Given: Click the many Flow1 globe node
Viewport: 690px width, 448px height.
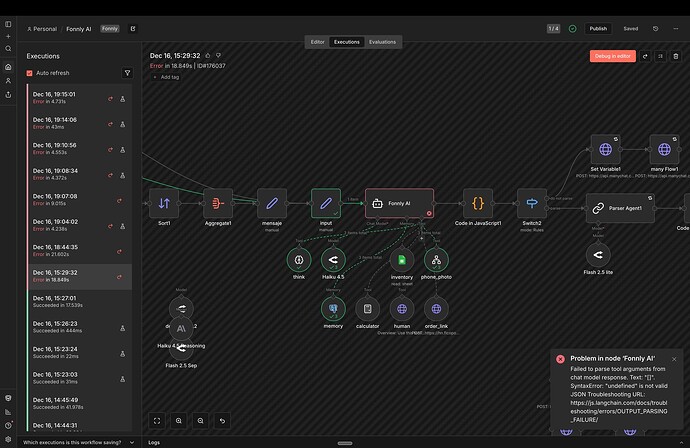Looking at the screenshot, I should click(664, 149).
